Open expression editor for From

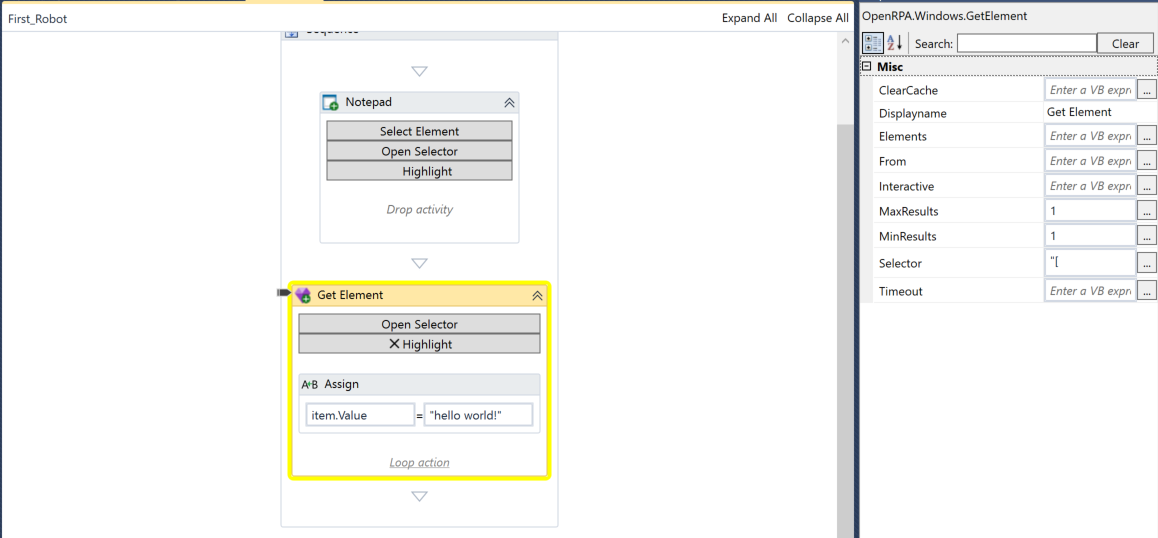(1146, 160)
